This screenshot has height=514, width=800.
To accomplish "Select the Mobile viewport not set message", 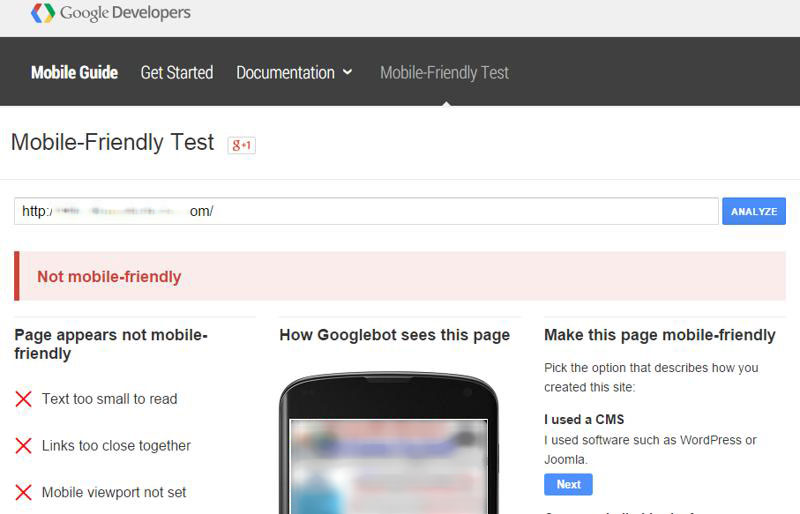I will [114, 493].
